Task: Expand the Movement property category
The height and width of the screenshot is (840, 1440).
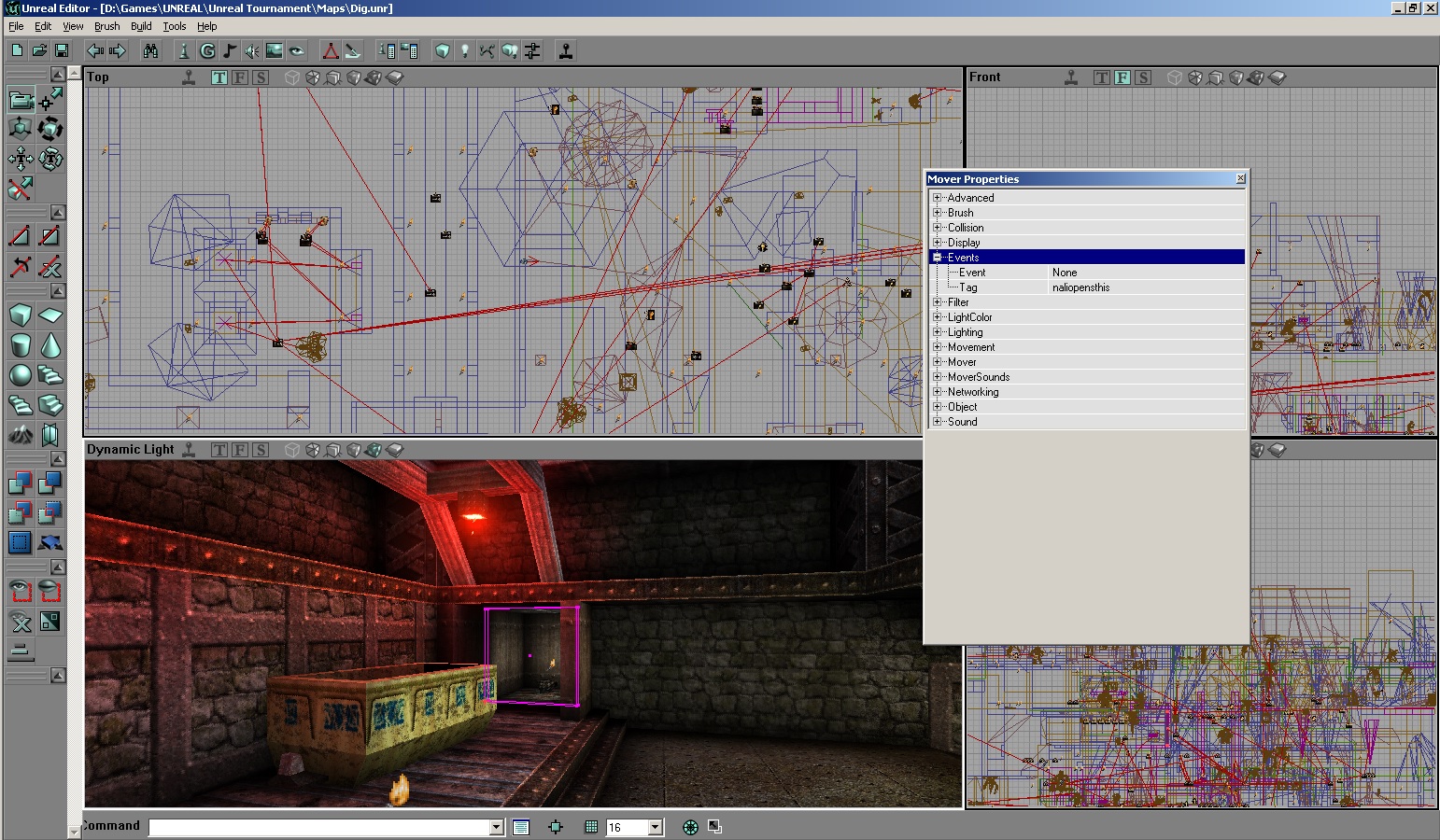Action: point(938,347)
